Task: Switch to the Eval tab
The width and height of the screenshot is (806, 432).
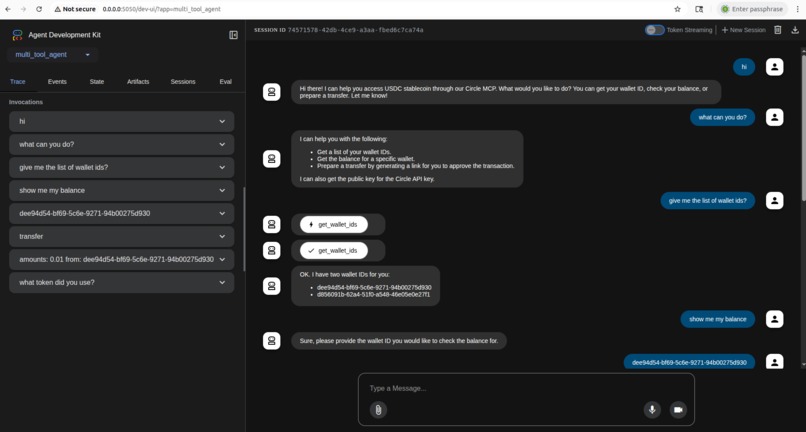Action: [x=226, y=82]
